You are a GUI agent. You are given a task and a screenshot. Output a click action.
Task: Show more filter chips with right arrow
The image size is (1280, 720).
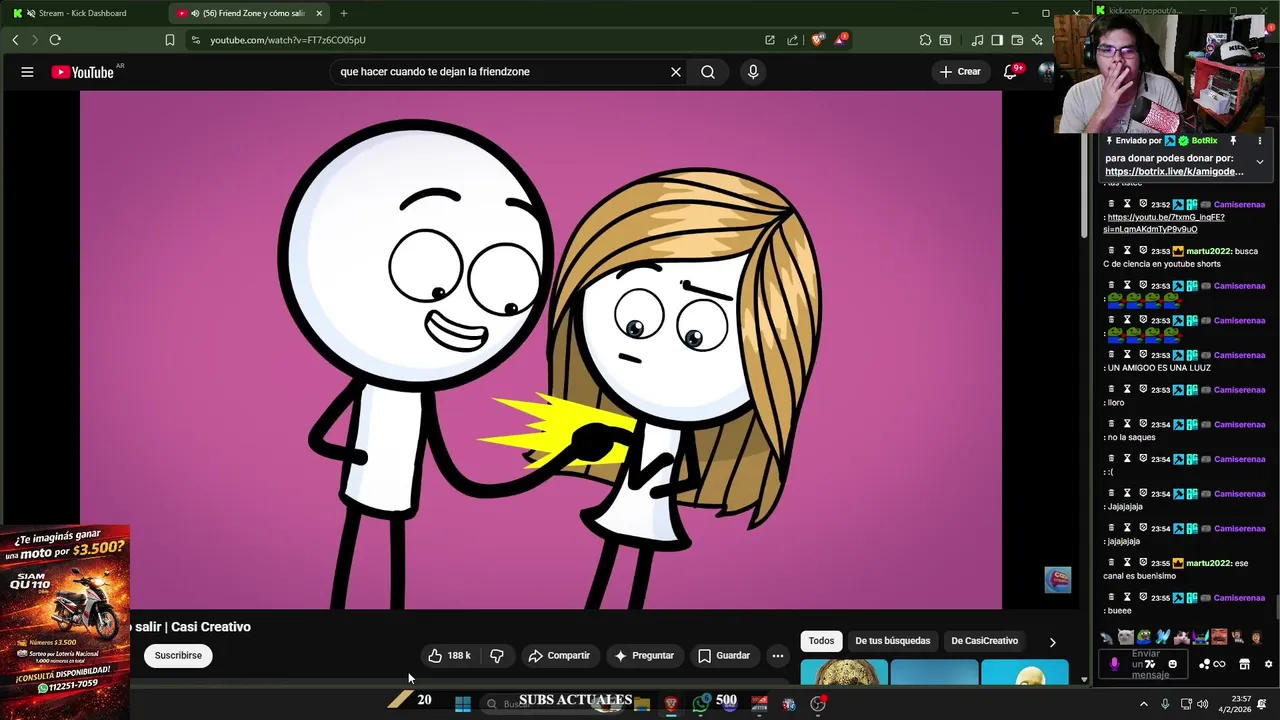click(1052, 642)
